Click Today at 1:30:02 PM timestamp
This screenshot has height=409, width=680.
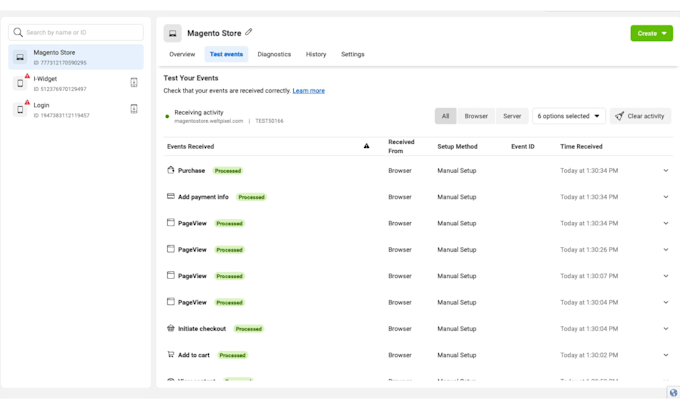(589, 355)
